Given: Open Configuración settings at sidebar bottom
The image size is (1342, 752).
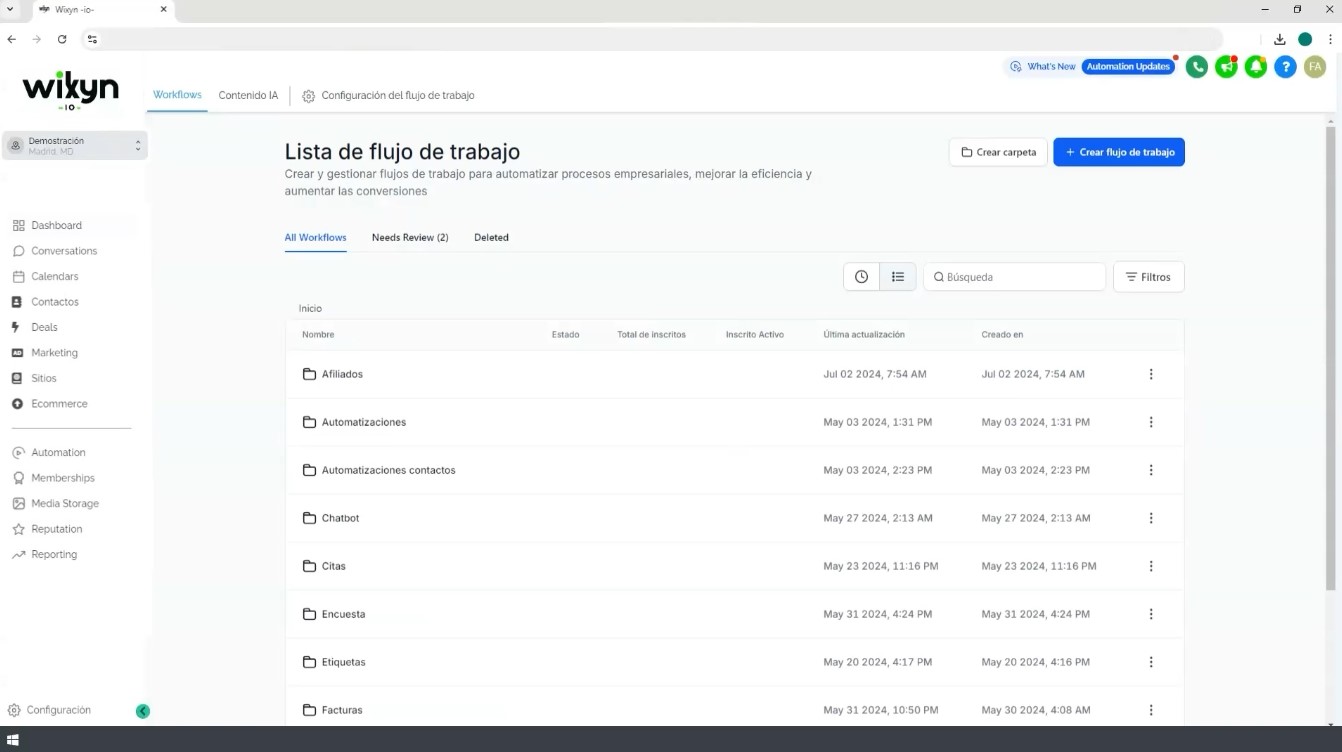Looking at the screenshot, I should (x=50, y=710).
